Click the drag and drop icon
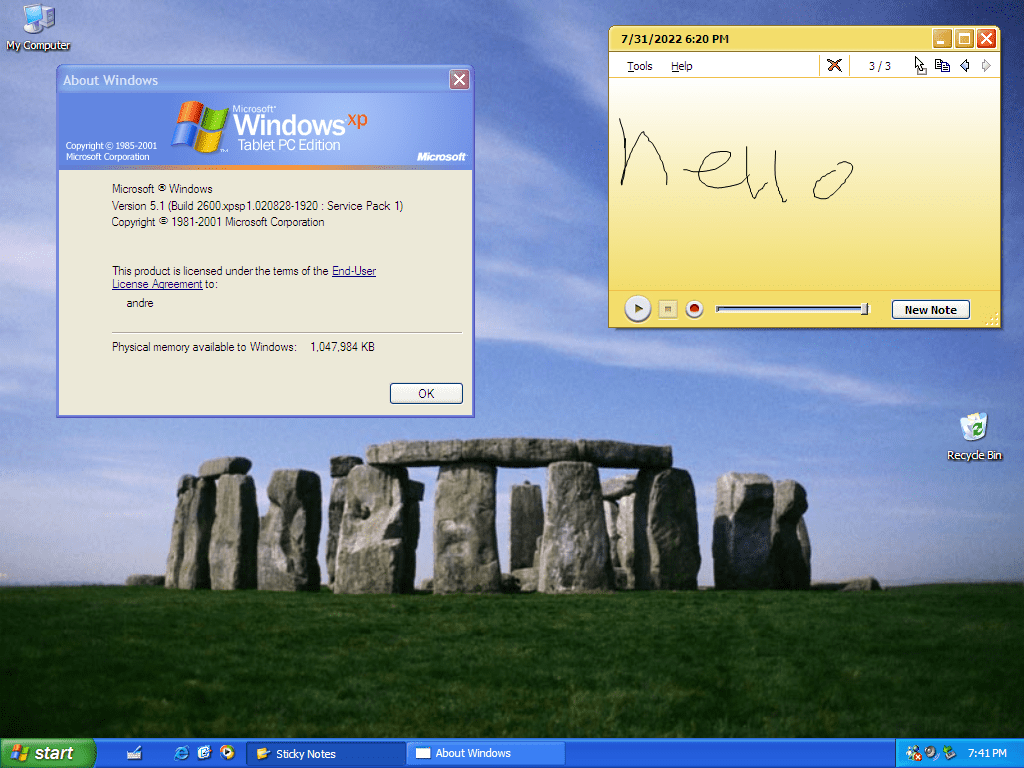Image resolution: width=1024 pixels, height=768 pixels. click(920, 66)
